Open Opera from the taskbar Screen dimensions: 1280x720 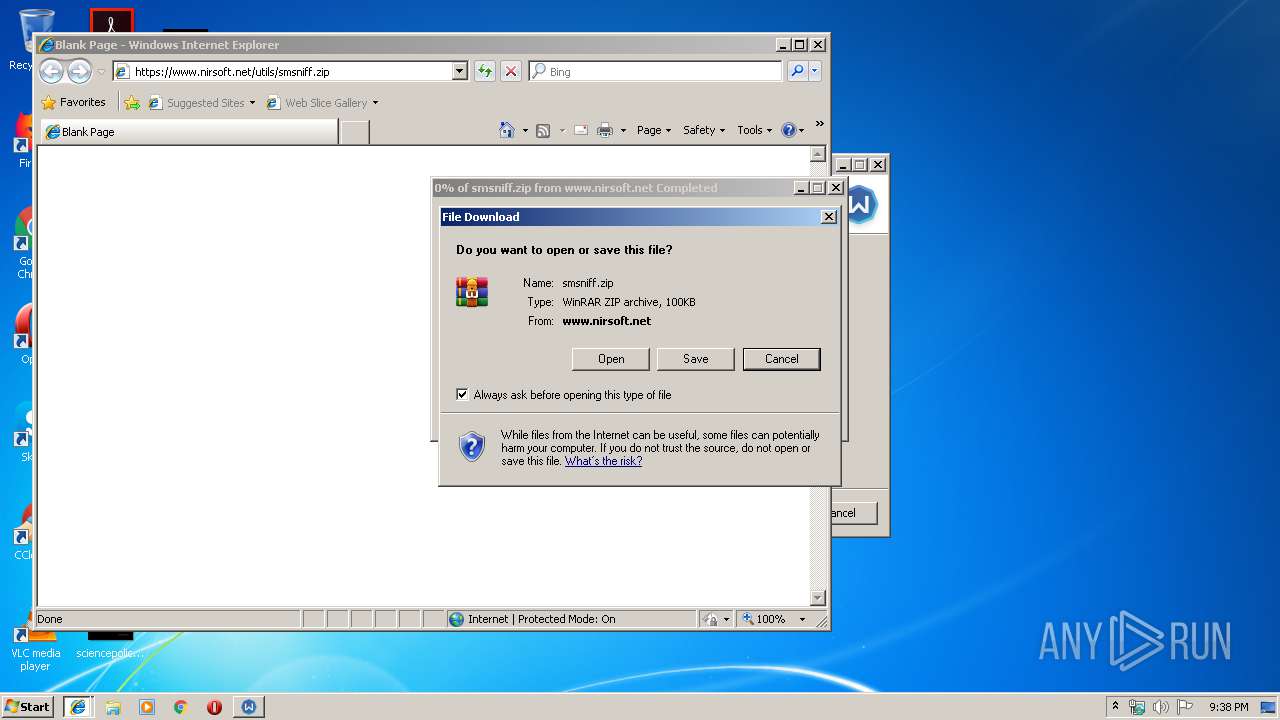[214, 707]
